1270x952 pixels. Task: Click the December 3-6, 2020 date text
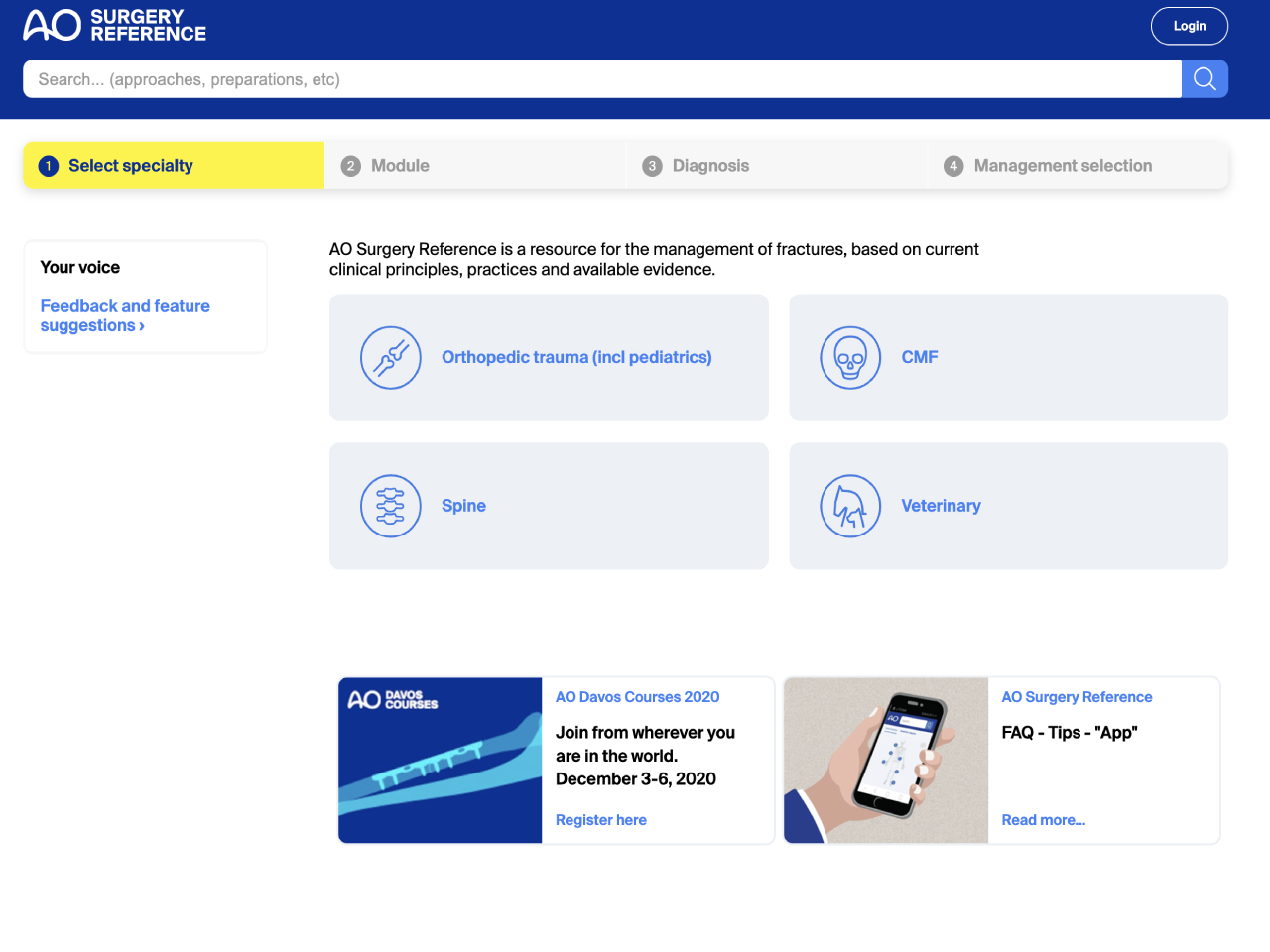click(636, 779)
